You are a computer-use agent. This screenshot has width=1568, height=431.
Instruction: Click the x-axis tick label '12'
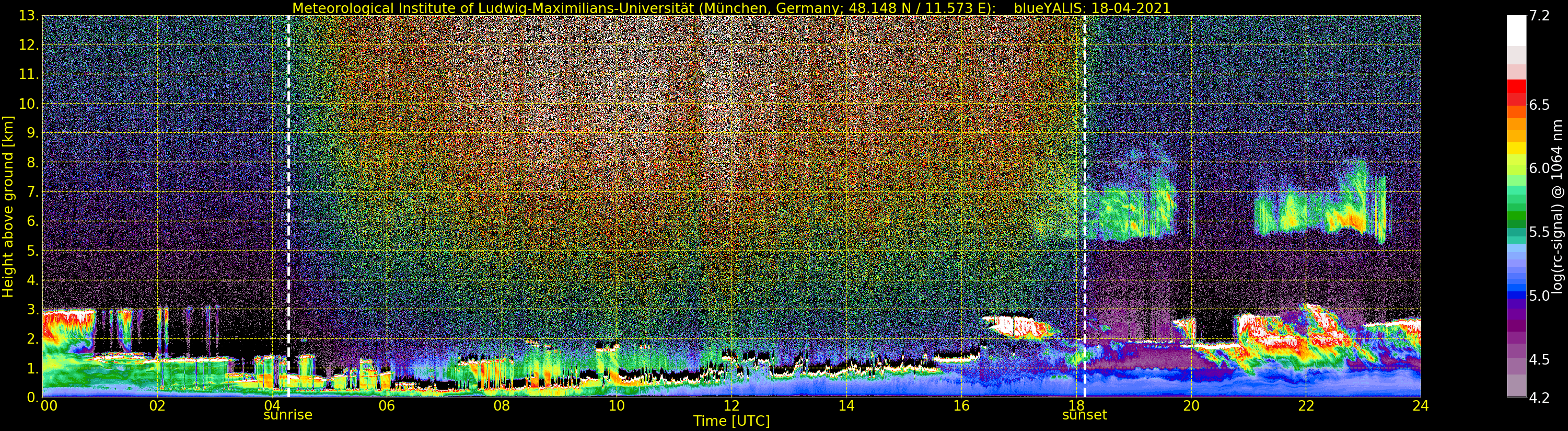(731, 406)
